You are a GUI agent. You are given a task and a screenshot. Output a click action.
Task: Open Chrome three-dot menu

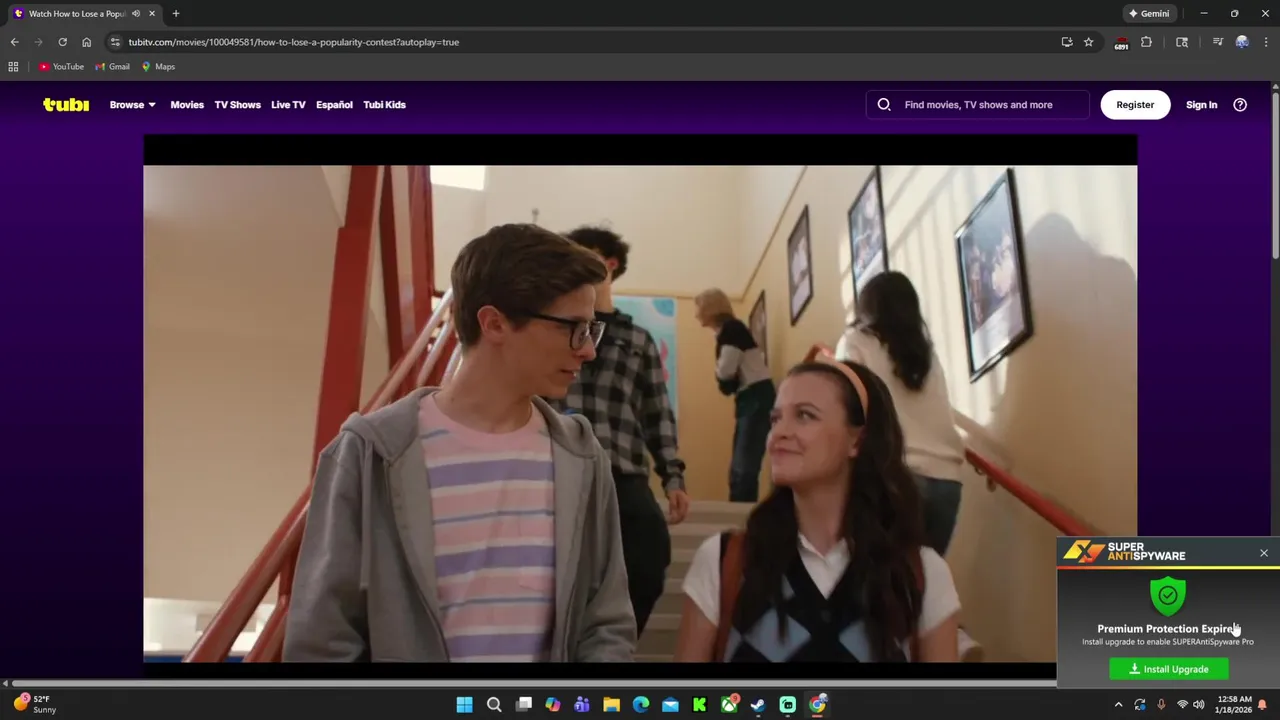point(1266,42)
